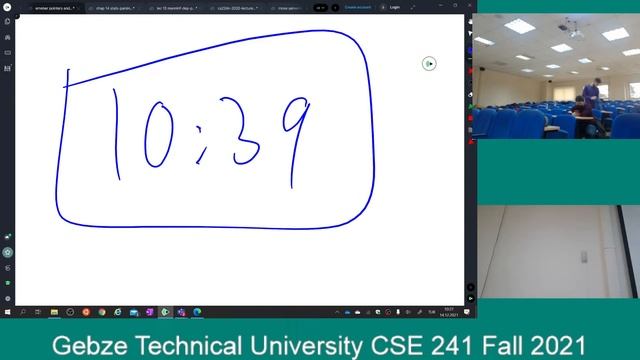Click the round dark button before Create account
The height and width of the screenshot is (360, 640).
pyautogui.click(x=335, y=7)
